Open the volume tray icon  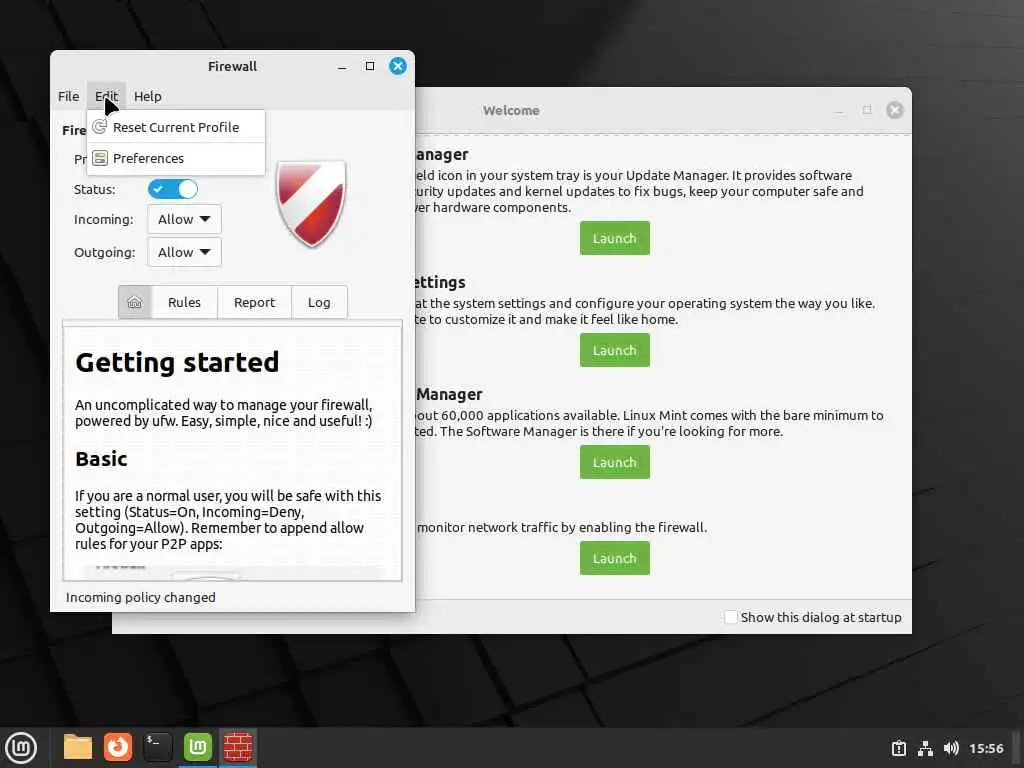click(951, 748)
